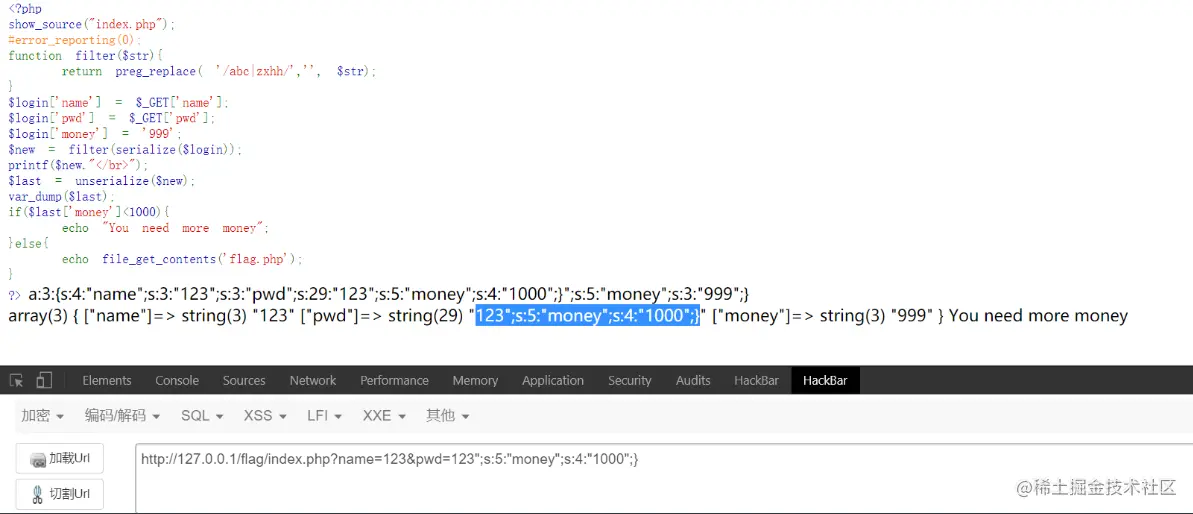The image size is (1193, 514).
Task: Open the Audits tab
Action: 692,380
